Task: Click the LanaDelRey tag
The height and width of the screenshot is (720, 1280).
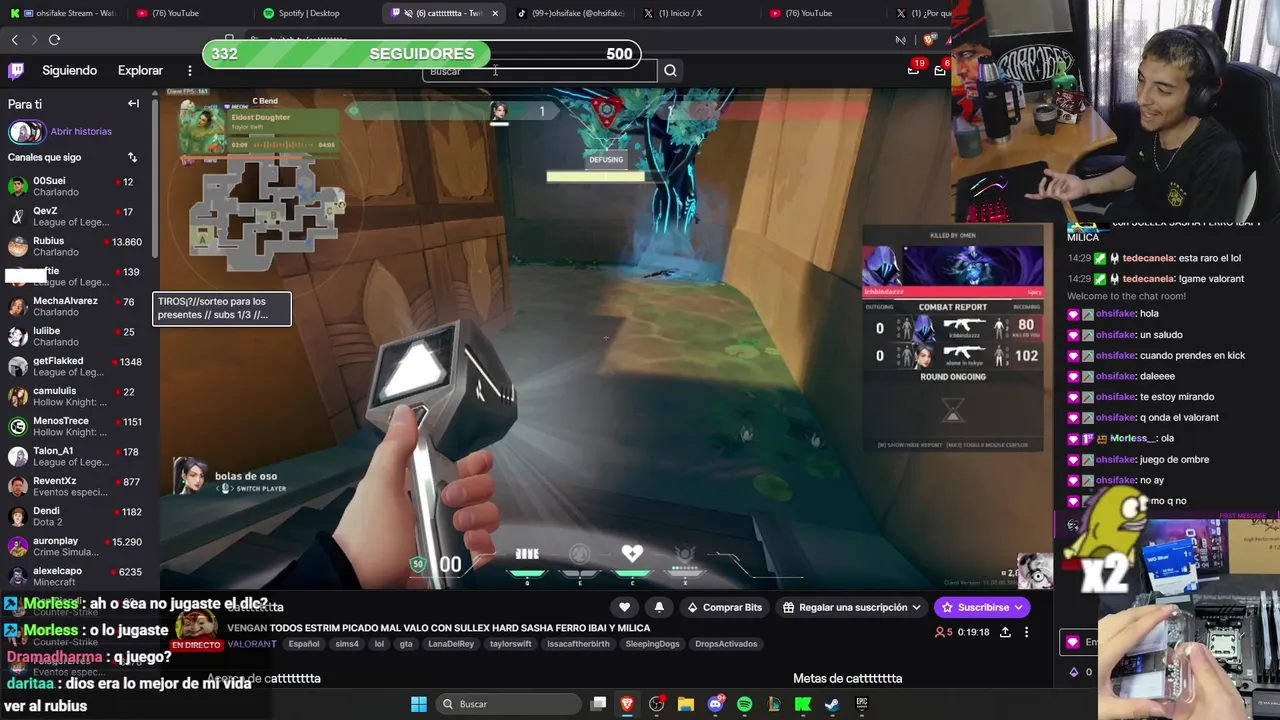Action: point(450,644)
